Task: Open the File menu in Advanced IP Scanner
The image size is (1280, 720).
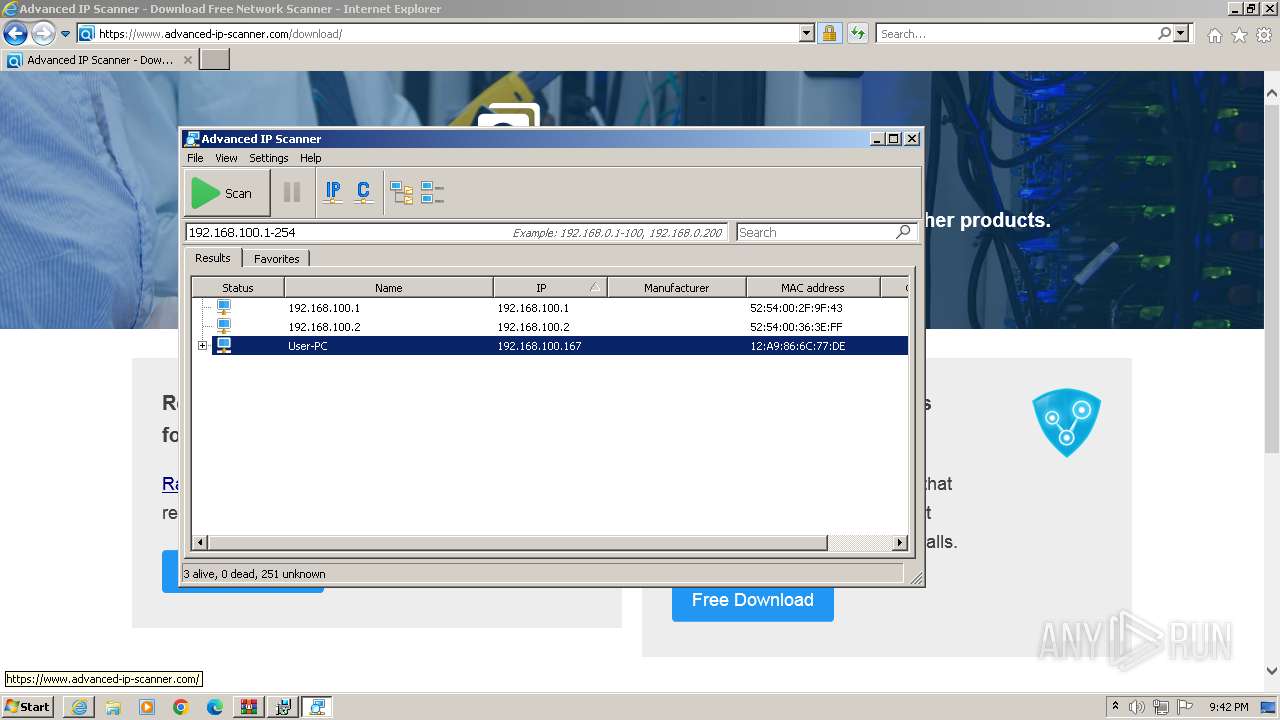Action: point(195,158)
